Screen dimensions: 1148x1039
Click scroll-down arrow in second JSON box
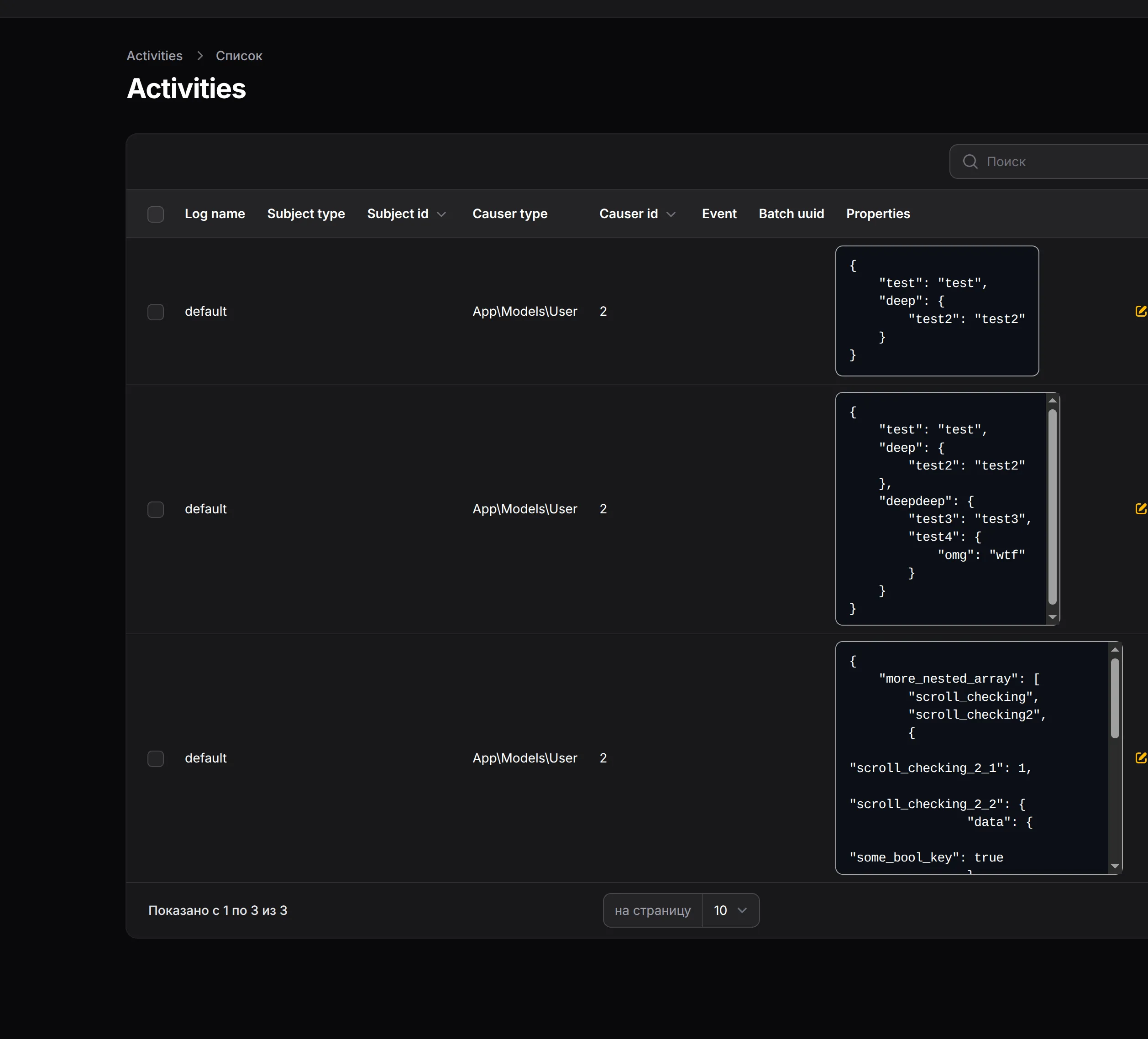(x=1052, y=617)
